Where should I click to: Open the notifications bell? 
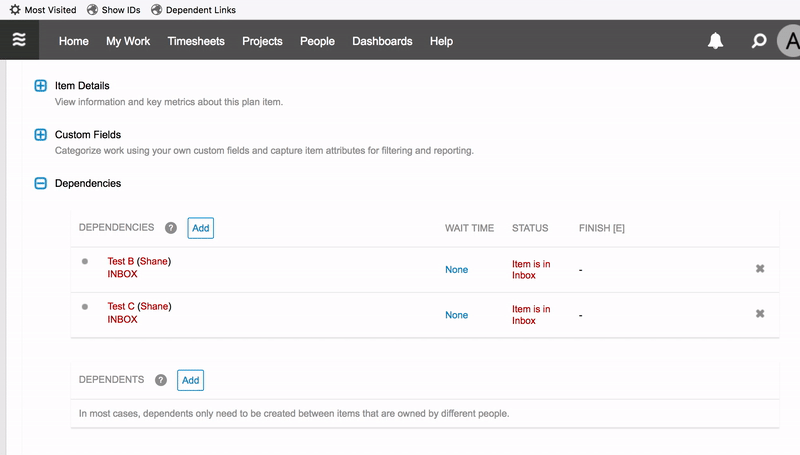point(715,41)
